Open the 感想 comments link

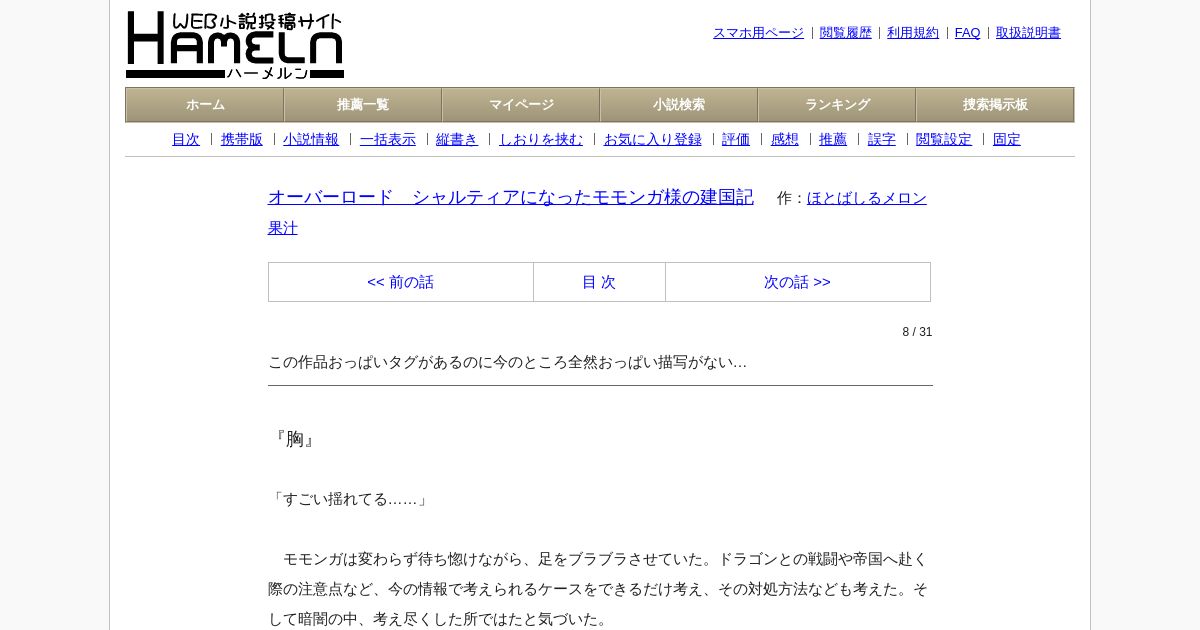(785, 140)
